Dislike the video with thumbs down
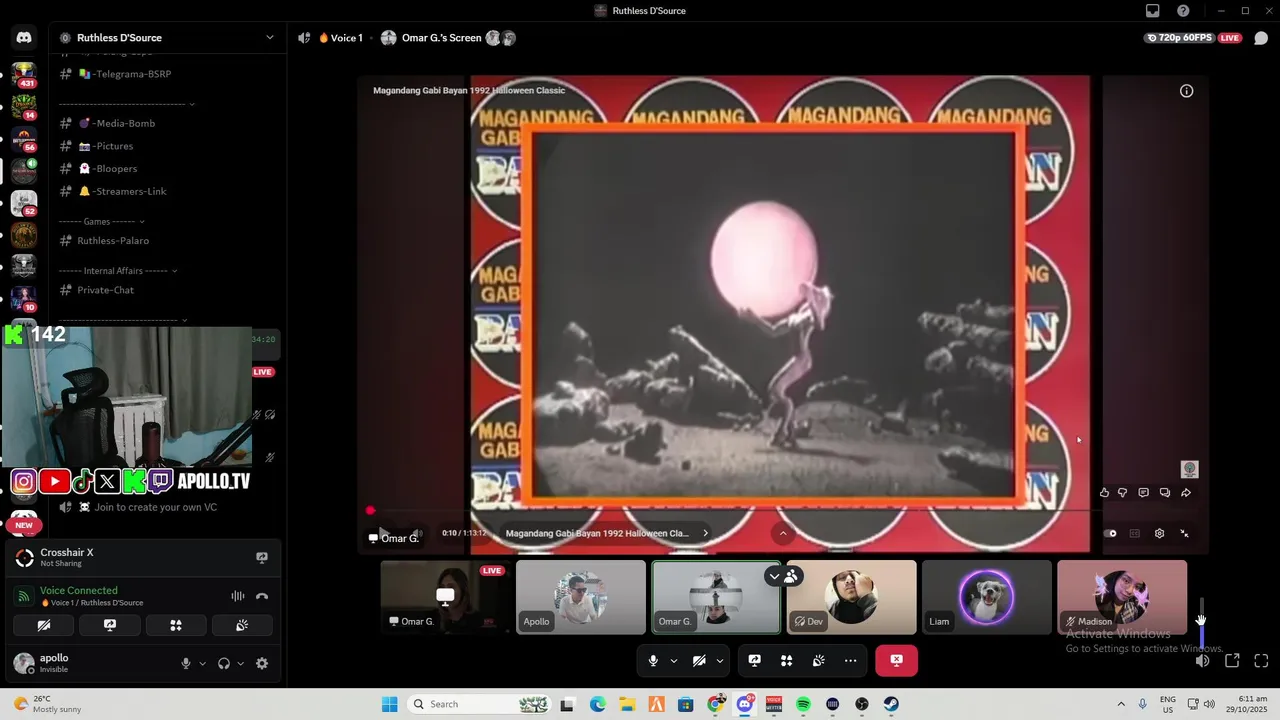Screen dimensions: 1280x720 click(1122, 493)
